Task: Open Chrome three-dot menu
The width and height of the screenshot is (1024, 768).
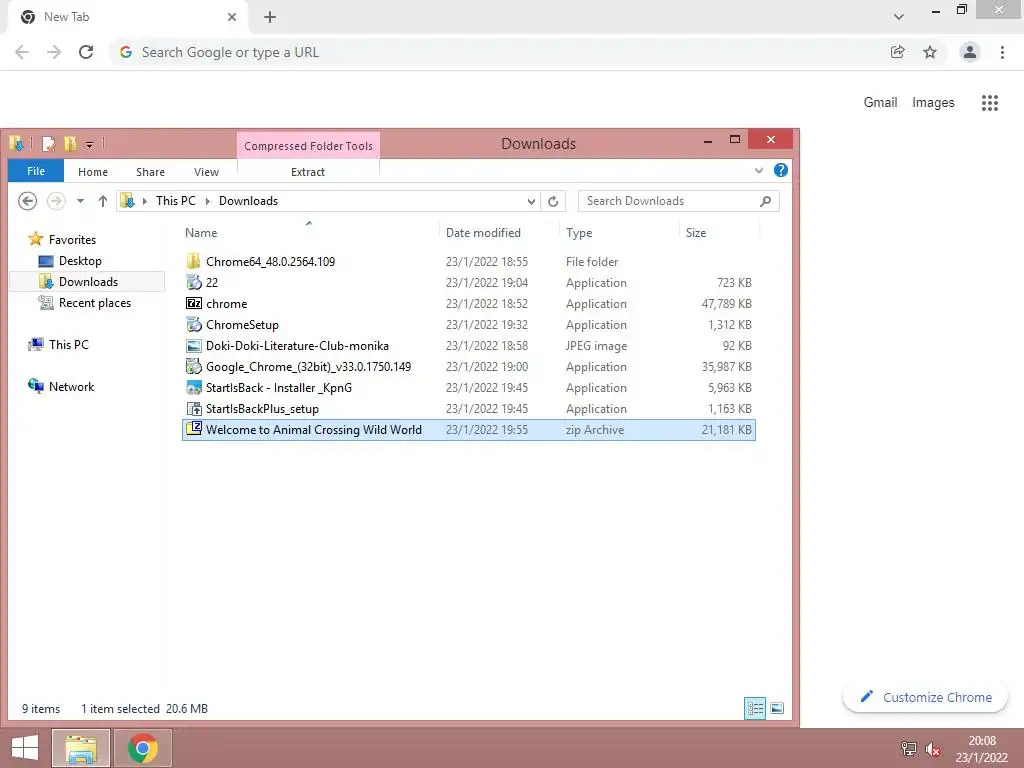Action: [1002, 52]
